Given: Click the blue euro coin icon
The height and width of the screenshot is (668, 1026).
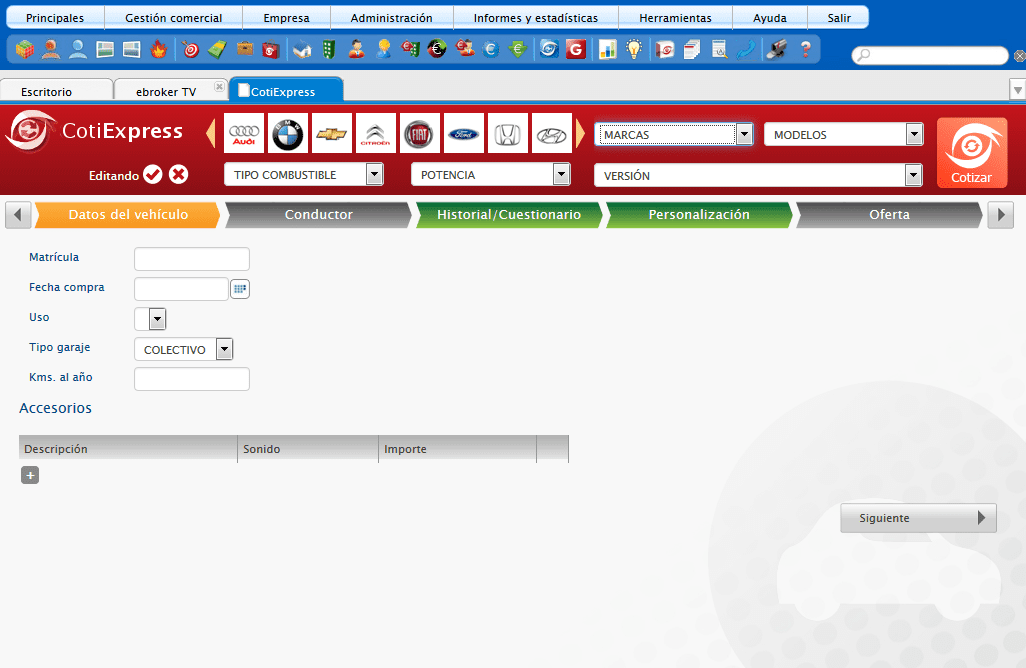Looking at the screenshot, I should pyautogui.click(x=491, y=49).
